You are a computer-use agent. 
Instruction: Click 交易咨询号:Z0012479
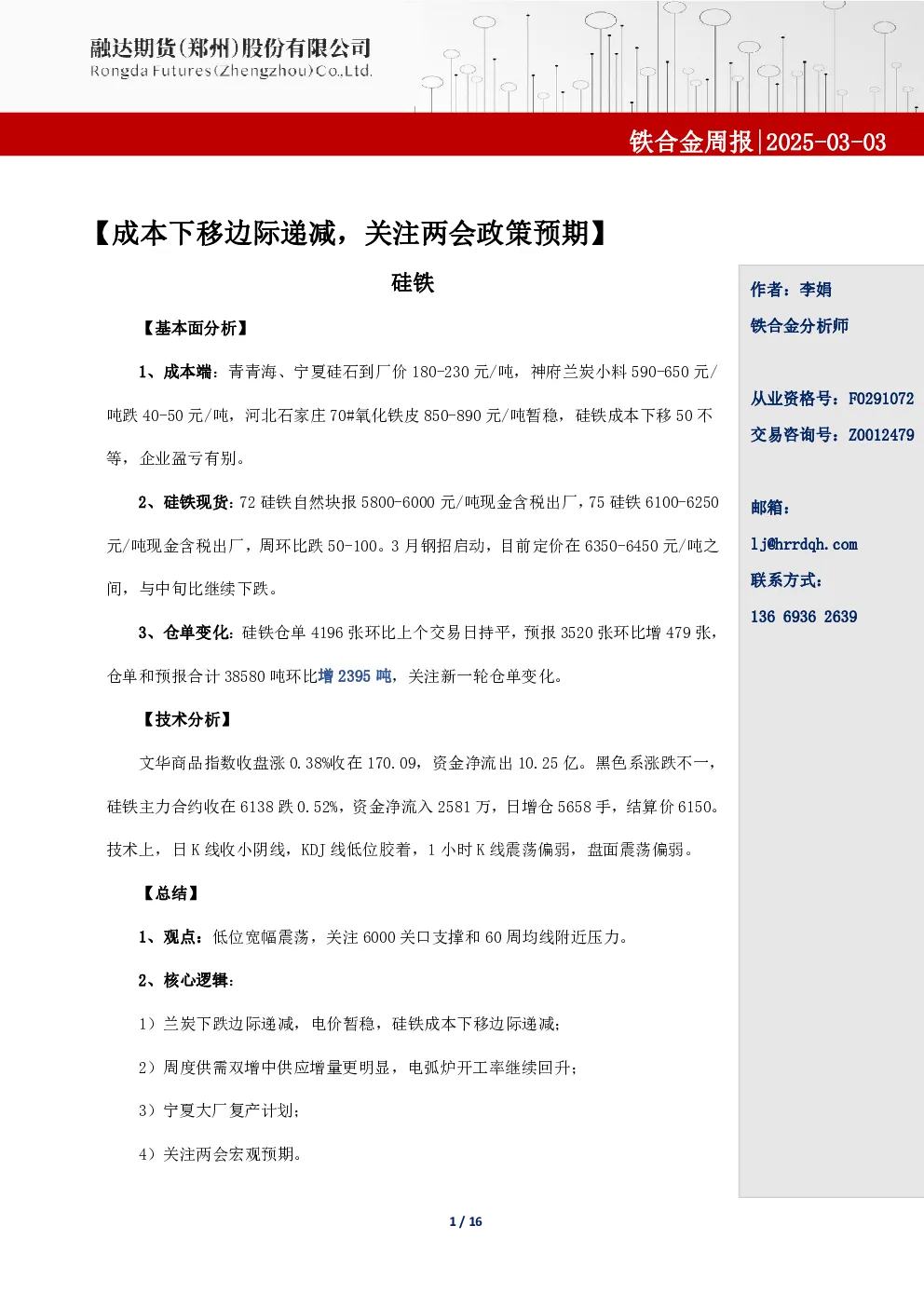click(832, 435)
